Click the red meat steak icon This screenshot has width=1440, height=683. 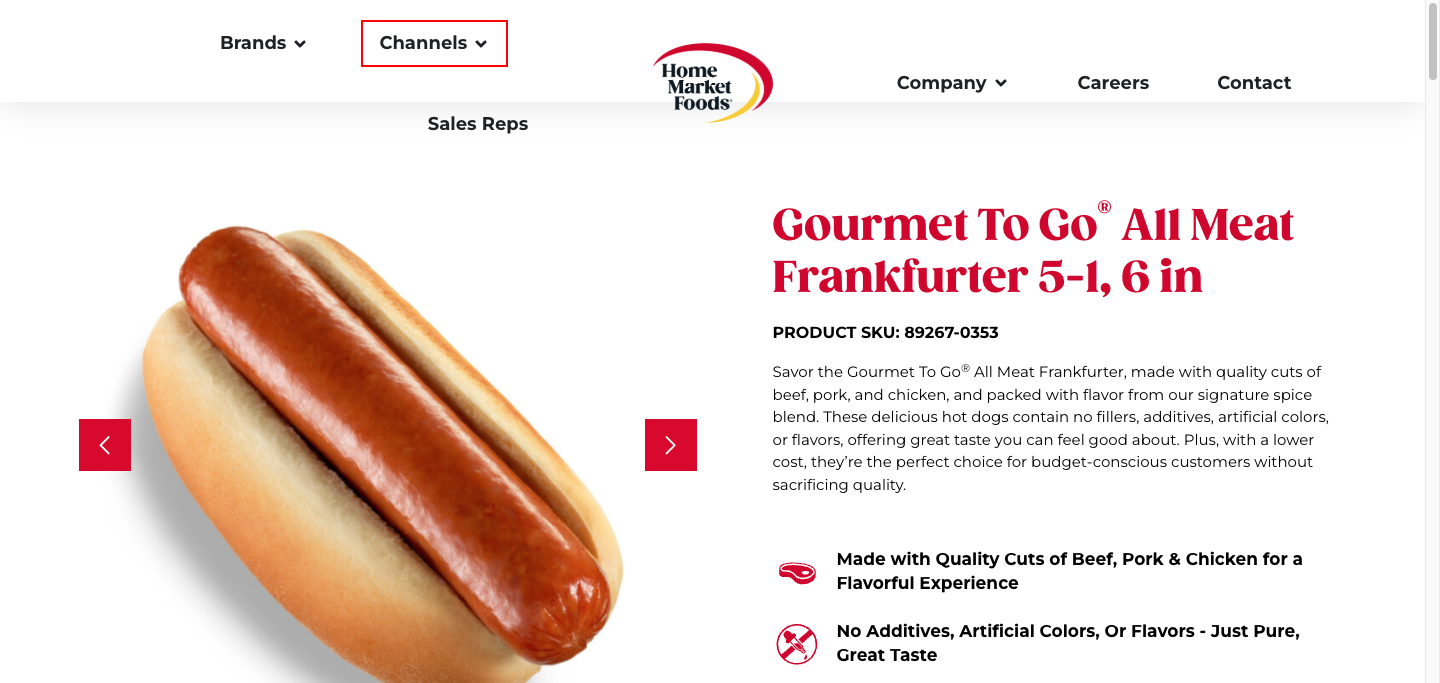pos(797,572)
